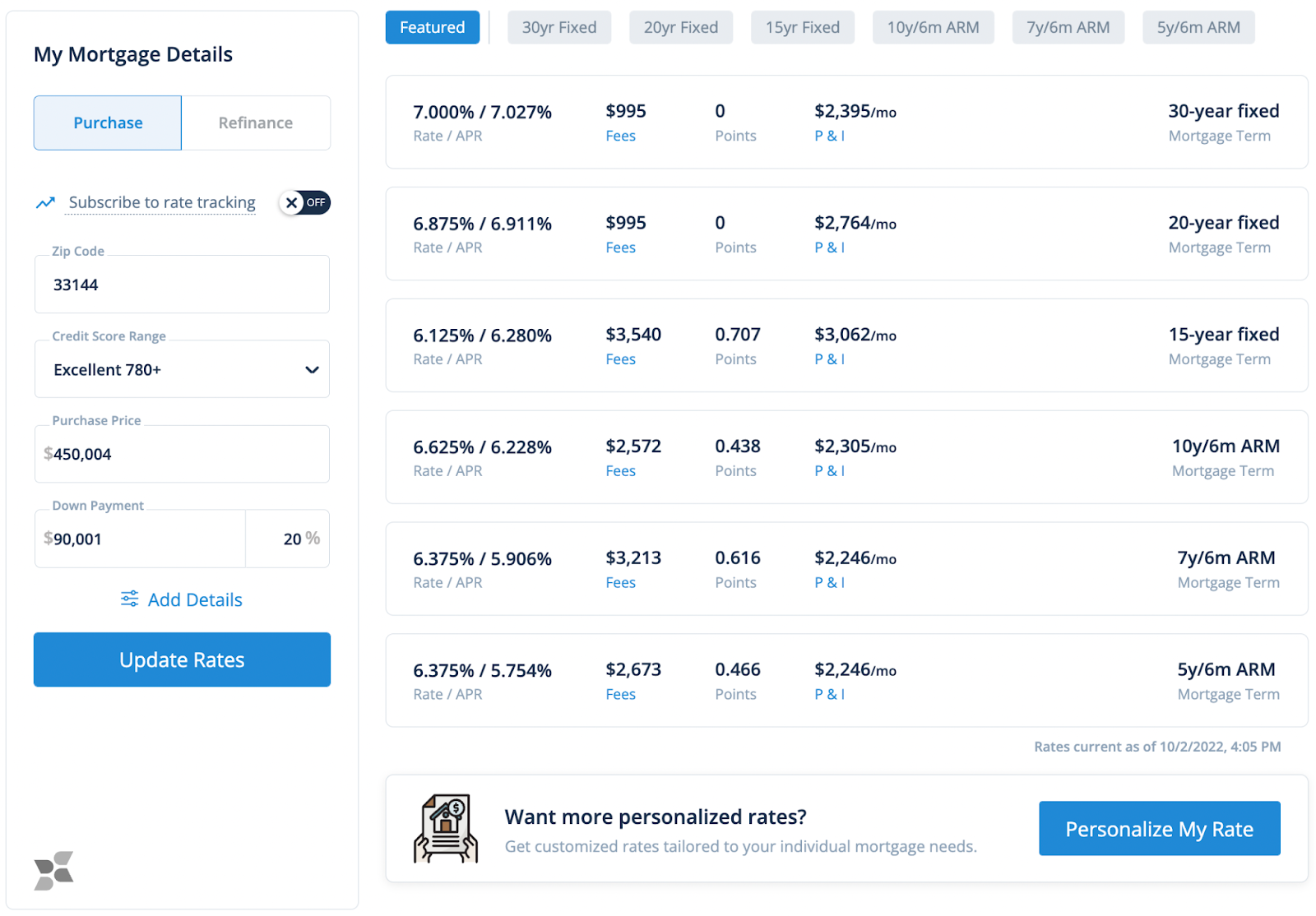The image size is (1316, 916).
Task: Click the Zip Code input field
Action: pos(182,285)
